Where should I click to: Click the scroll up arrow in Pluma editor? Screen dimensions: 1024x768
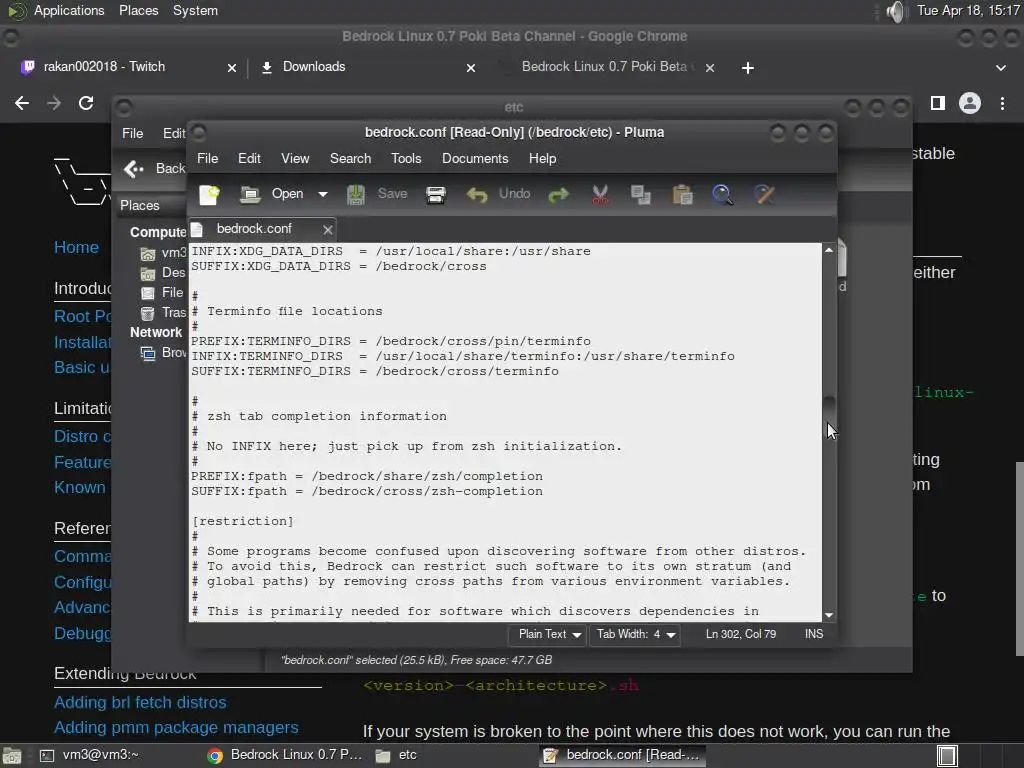829,250
